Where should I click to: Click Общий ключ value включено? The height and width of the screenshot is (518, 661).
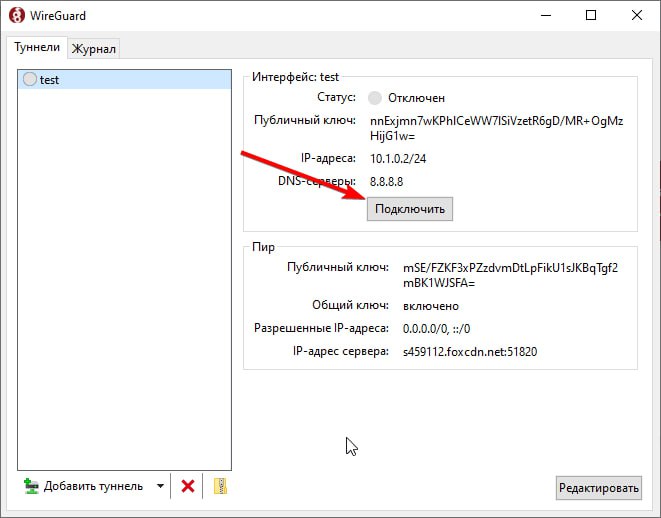click(x=430, y=306)
